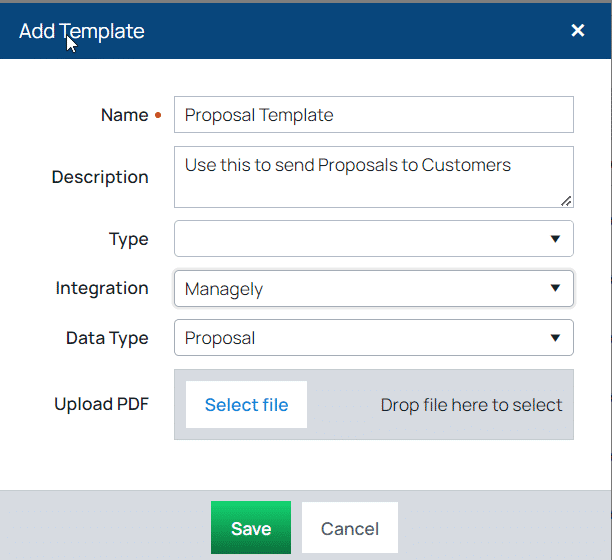Click the Add Template dialog title
Image resolution: width=612 pixels, height=560 pixels.
82,31
